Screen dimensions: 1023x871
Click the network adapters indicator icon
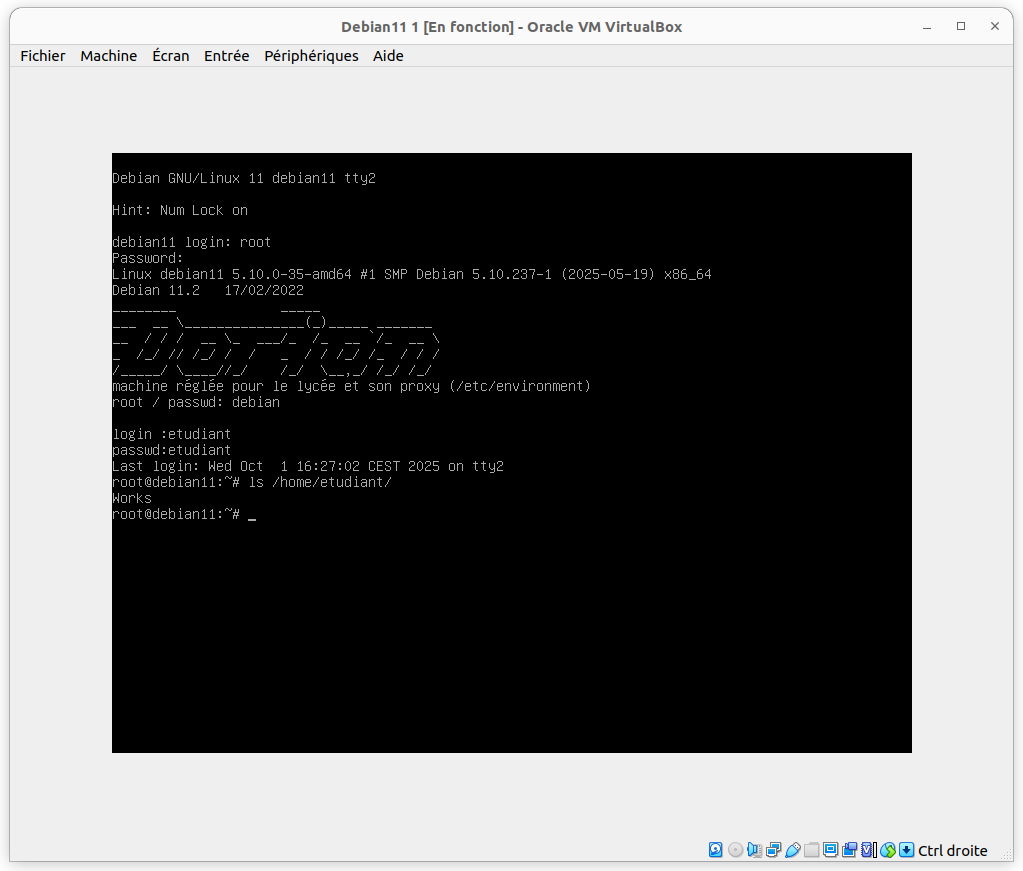pyautogui.click(x=773, y=850)
